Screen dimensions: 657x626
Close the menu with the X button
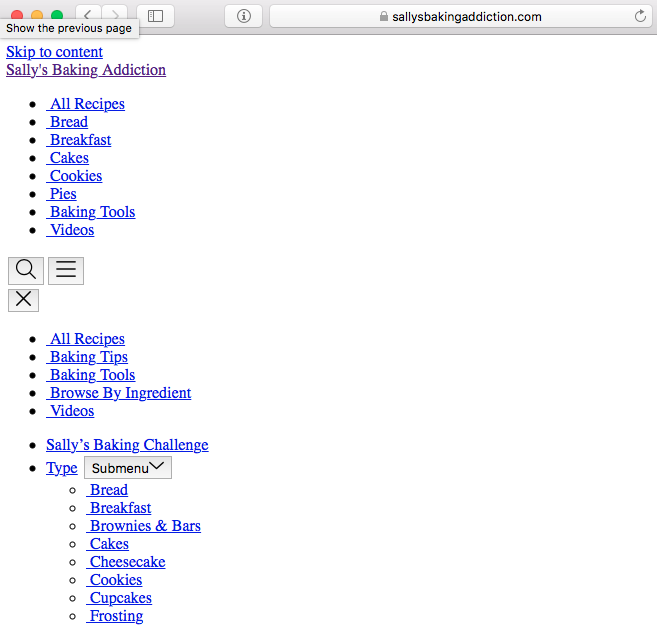(23, 300)
